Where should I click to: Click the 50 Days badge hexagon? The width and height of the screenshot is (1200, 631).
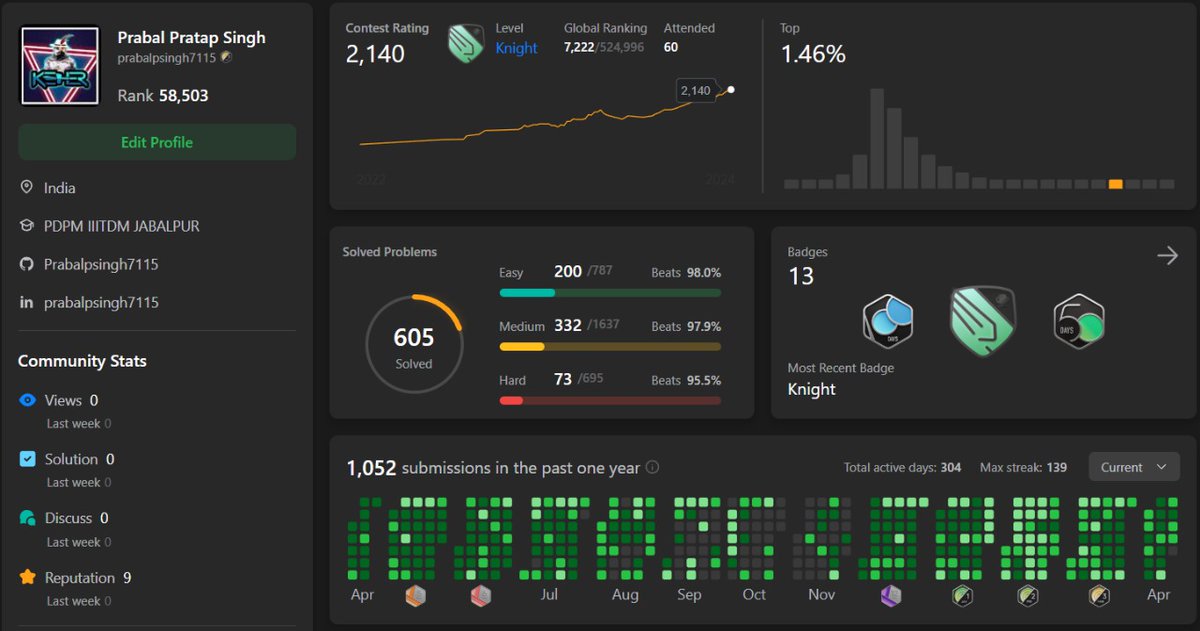click(1078, 321)
